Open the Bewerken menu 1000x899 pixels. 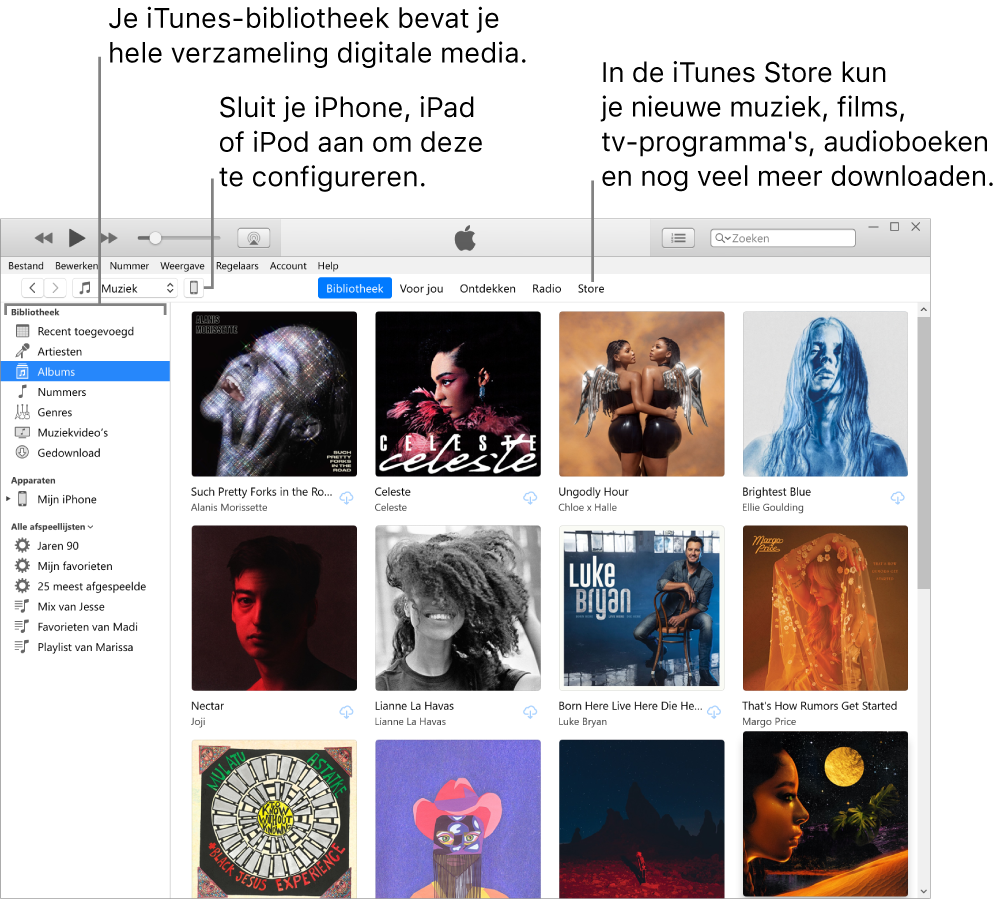click(77, 266)
